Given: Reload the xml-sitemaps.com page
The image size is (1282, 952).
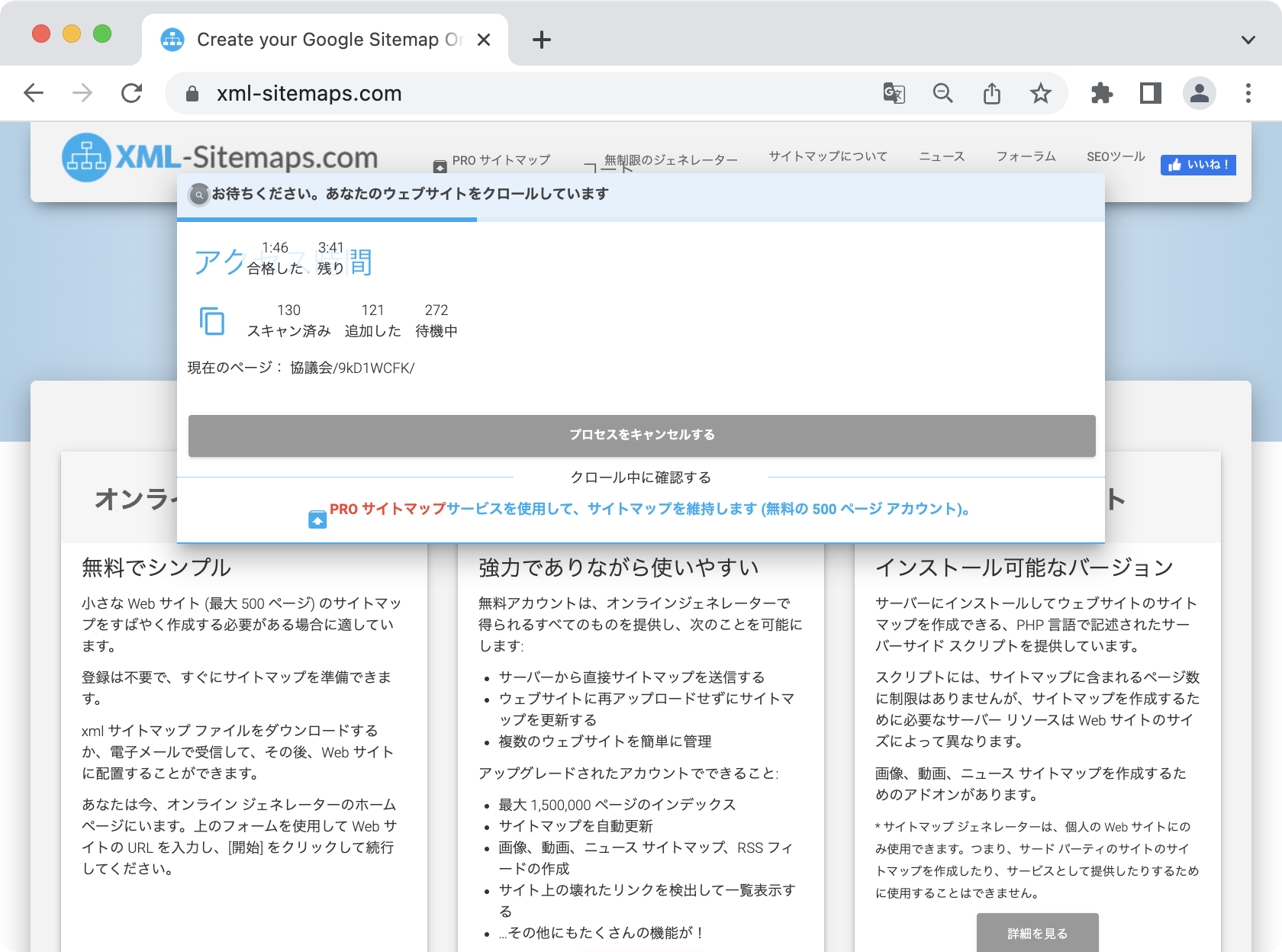Looking at the screenshot, I should click(131, 93).
